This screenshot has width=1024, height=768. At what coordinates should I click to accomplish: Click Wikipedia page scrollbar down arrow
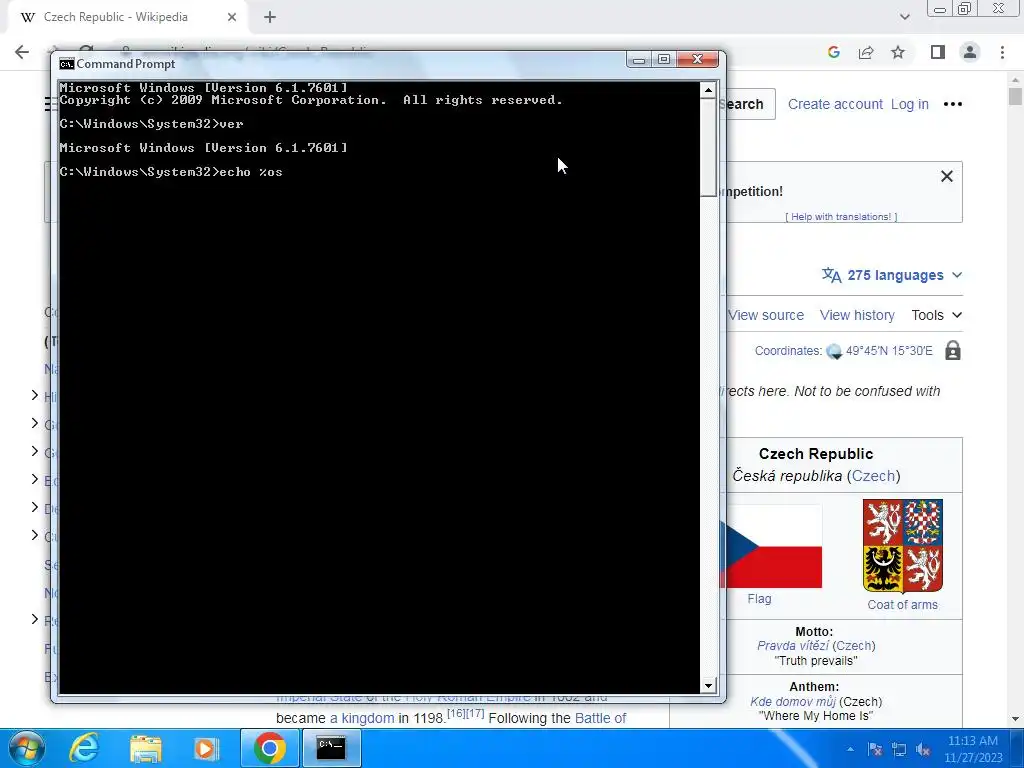tap(1015, 719)
